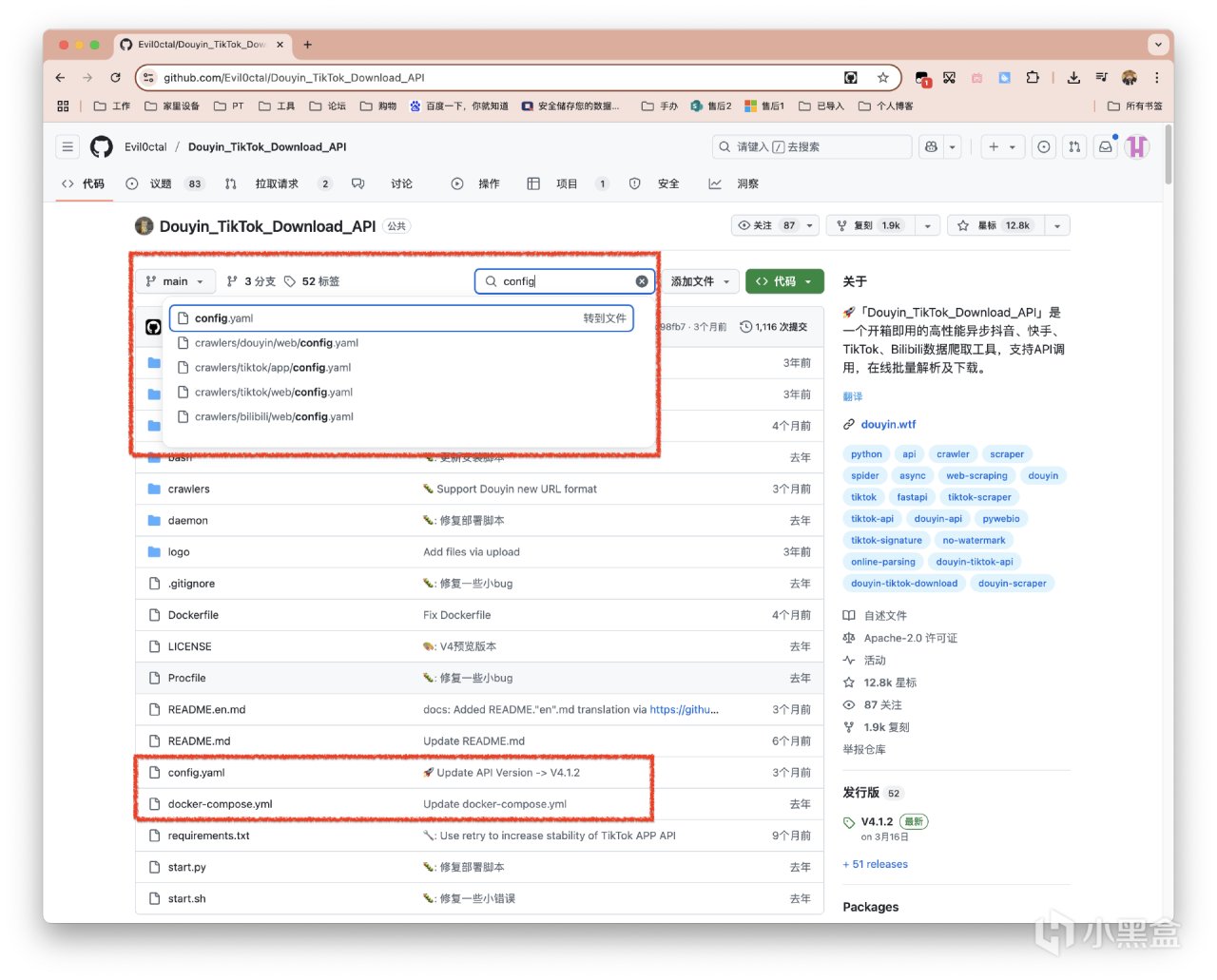
Task: Open the green 代码 clone dropdown button
Action: 784,281
